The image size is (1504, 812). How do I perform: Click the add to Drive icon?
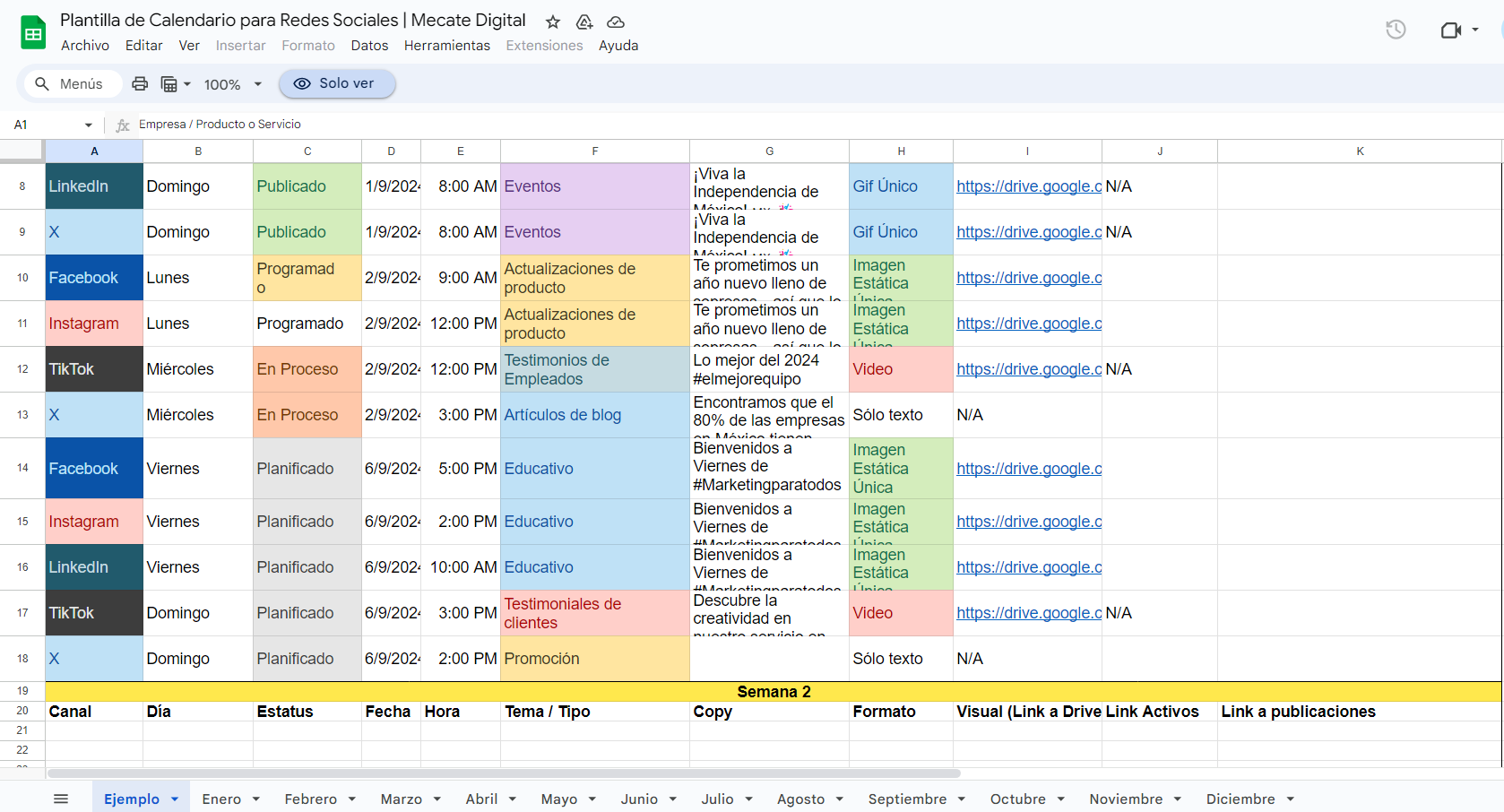584,22
